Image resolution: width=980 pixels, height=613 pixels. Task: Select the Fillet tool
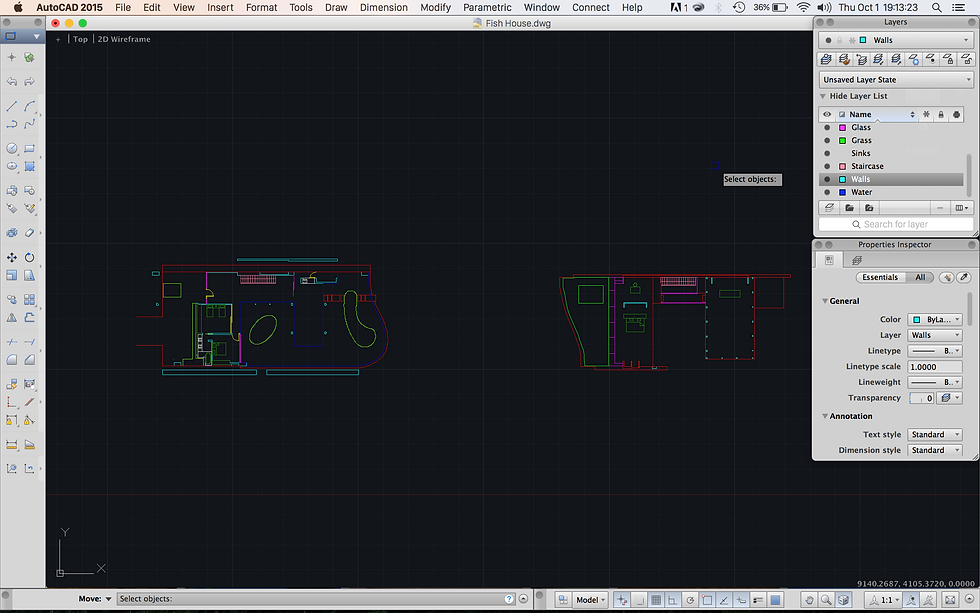pyautogui.click(x=11, y=360)
